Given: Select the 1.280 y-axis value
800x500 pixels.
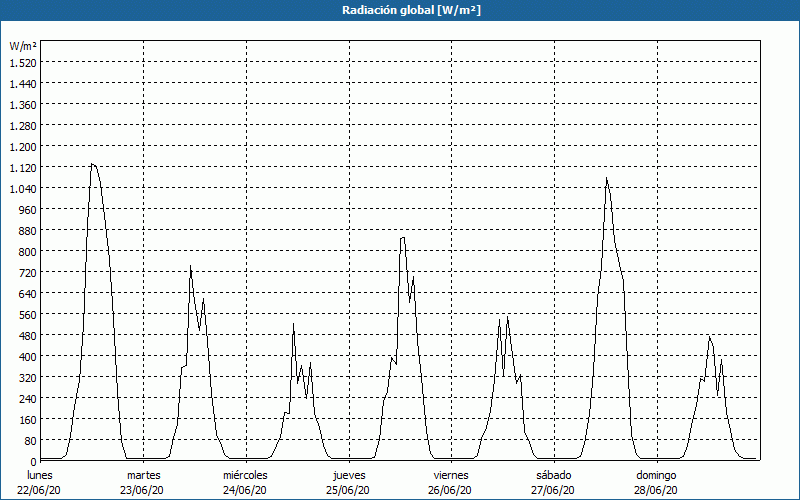Looking at the screenshot, I should pos(23,126).
